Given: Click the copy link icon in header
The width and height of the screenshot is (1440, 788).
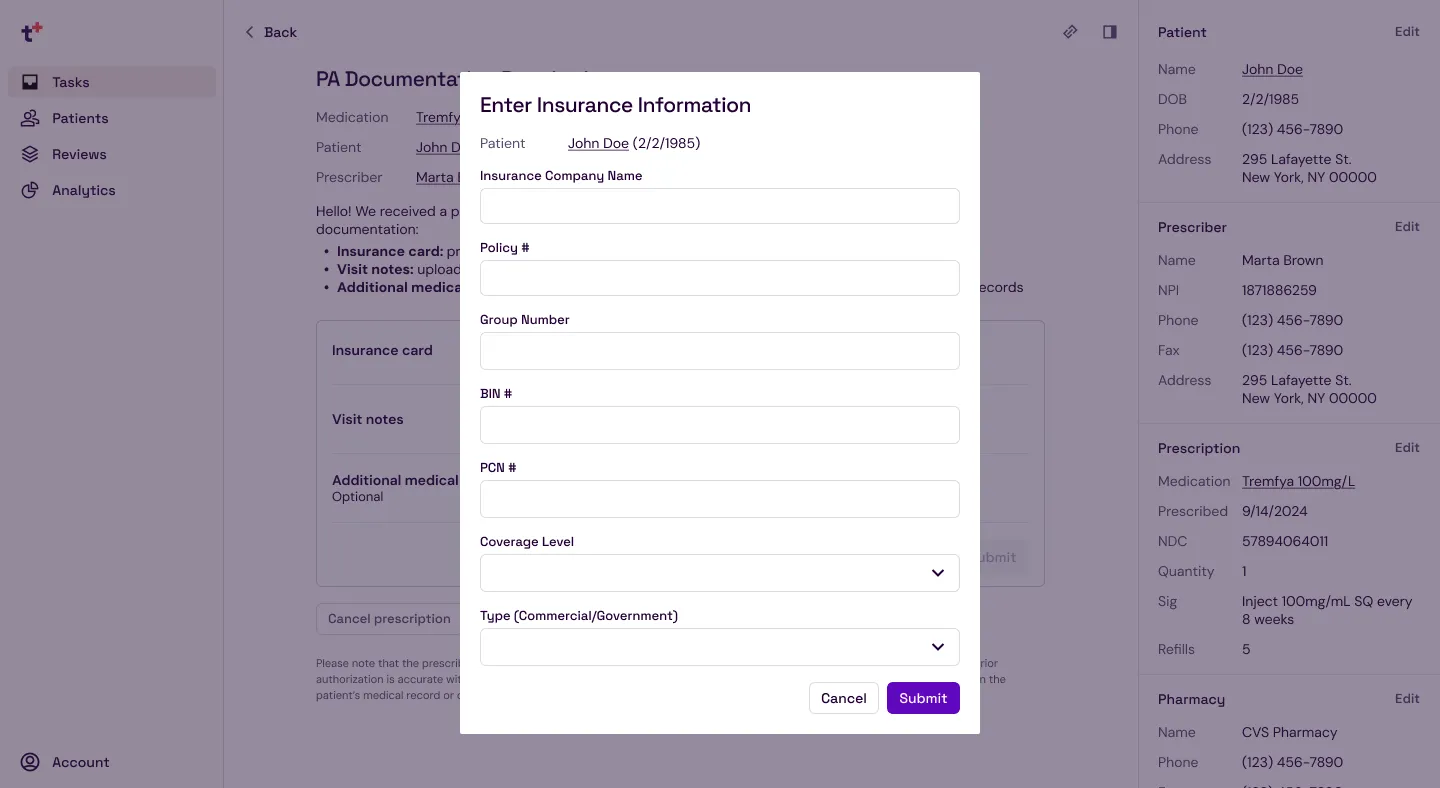Looking at the screenshot, I should [1070, 32].
